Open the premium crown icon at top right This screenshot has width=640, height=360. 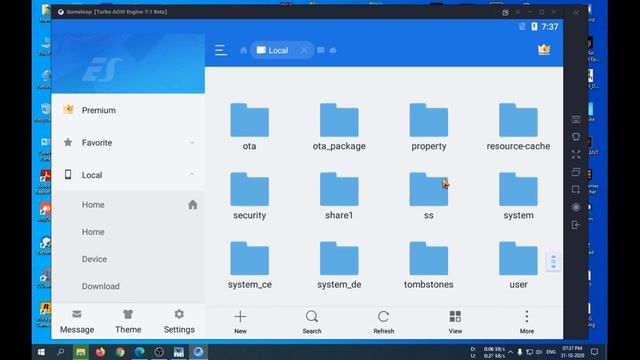[x=544, y=50]
